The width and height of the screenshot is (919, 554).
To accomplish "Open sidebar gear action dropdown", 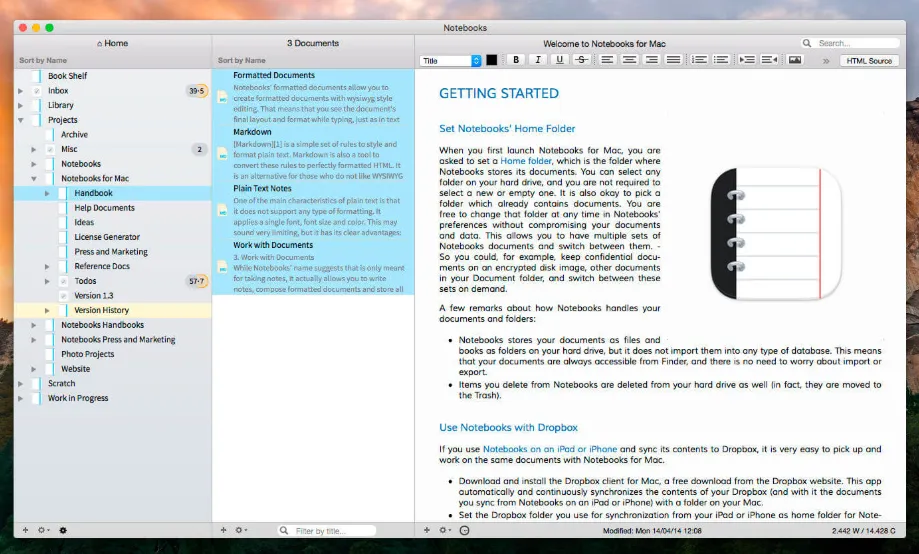I will point(43,530).
